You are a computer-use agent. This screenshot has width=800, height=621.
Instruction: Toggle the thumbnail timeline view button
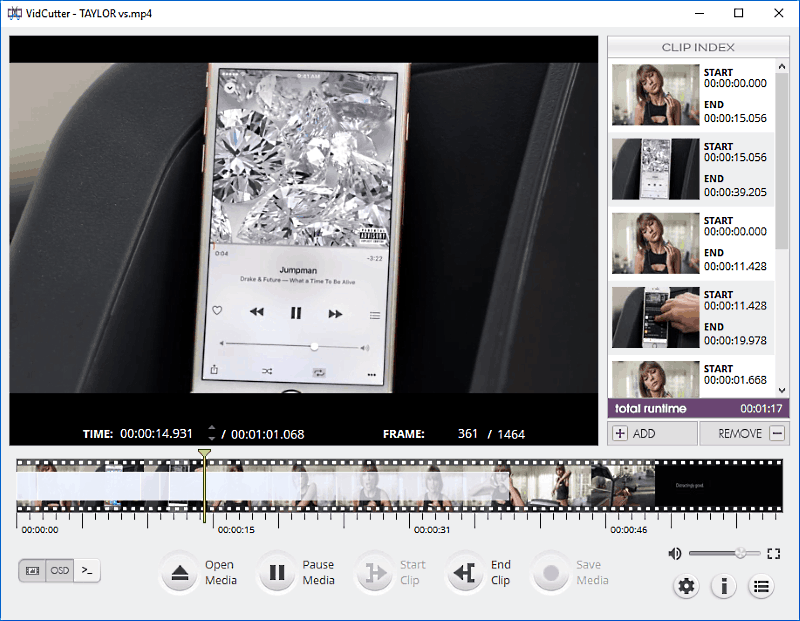pos(32,570)
